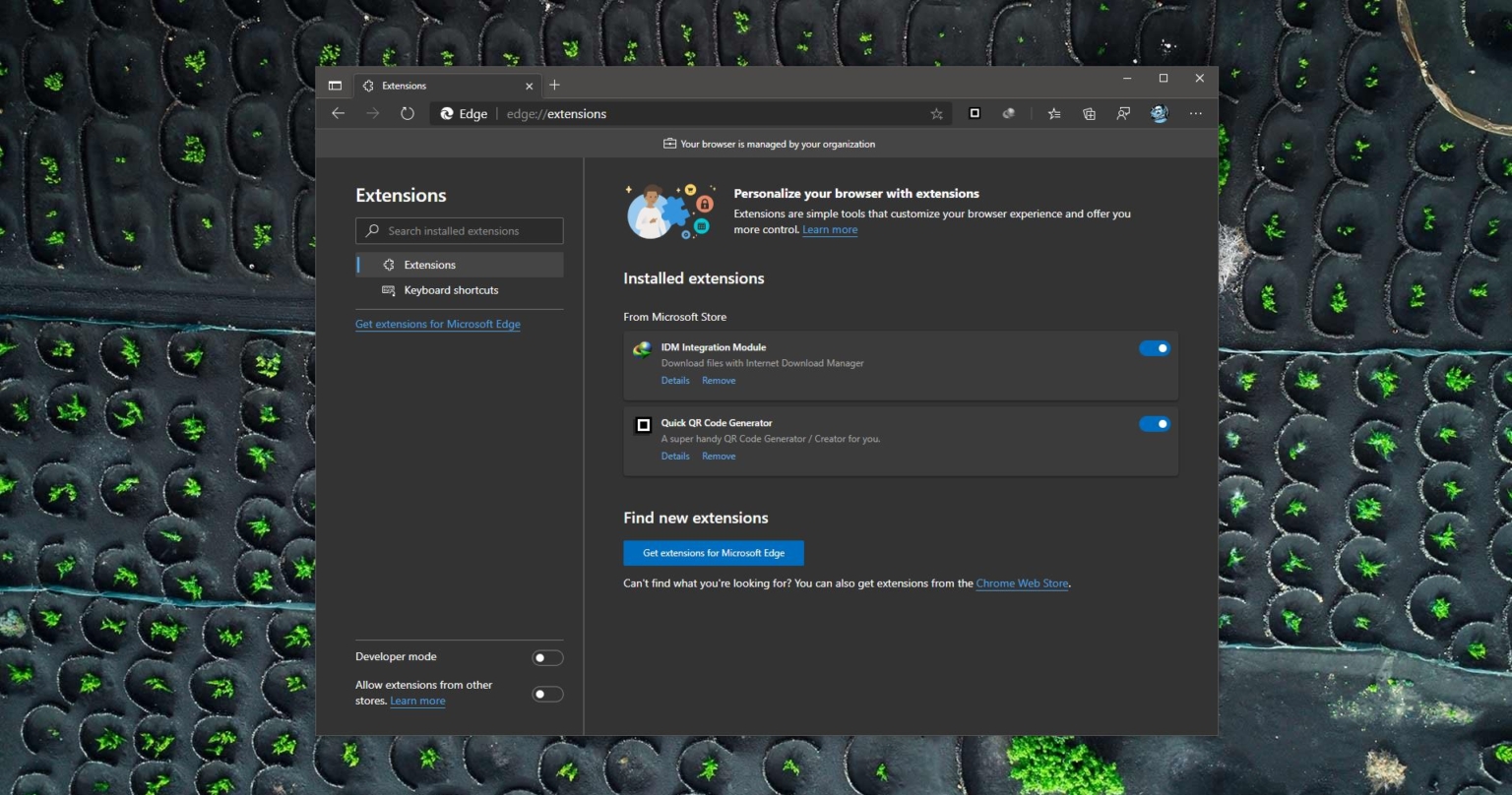Image resolution: width=1512 pixels, height=795 pixels.
Task: Click Get extensions for Microsoft Edge button
Action: coord(712,552)
